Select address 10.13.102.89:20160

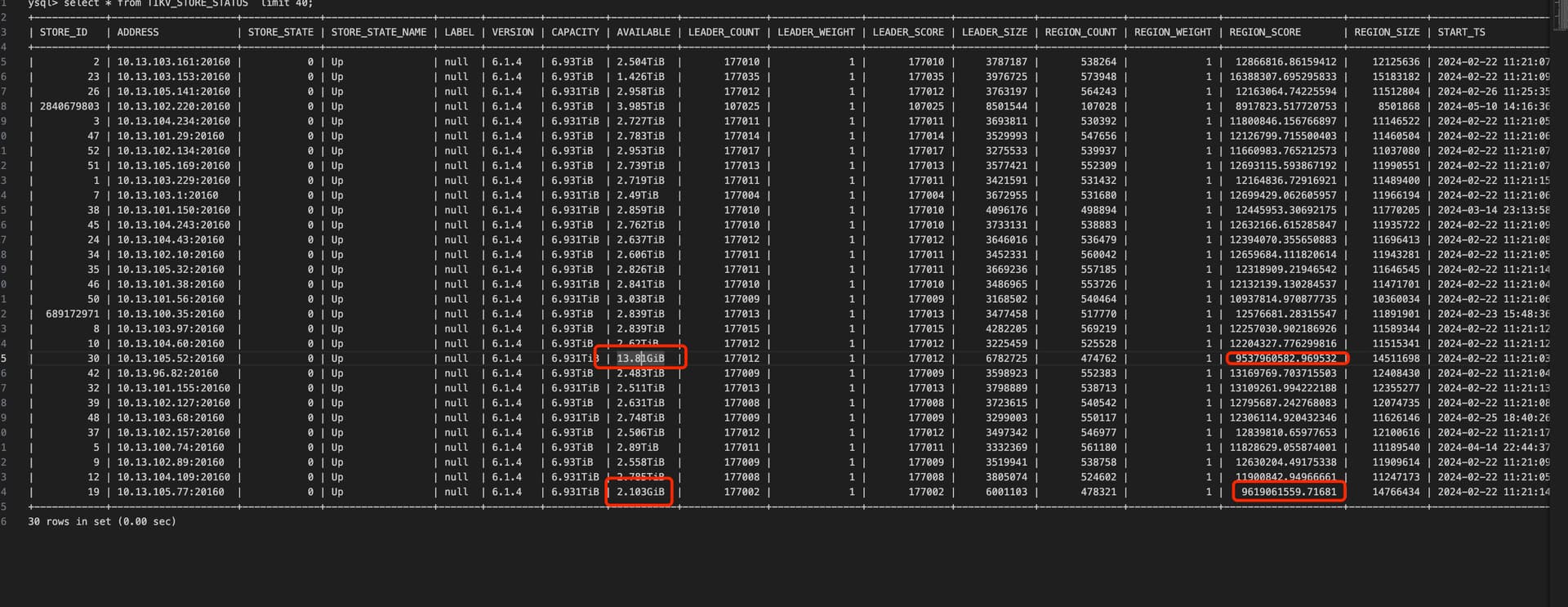(171, 462)
